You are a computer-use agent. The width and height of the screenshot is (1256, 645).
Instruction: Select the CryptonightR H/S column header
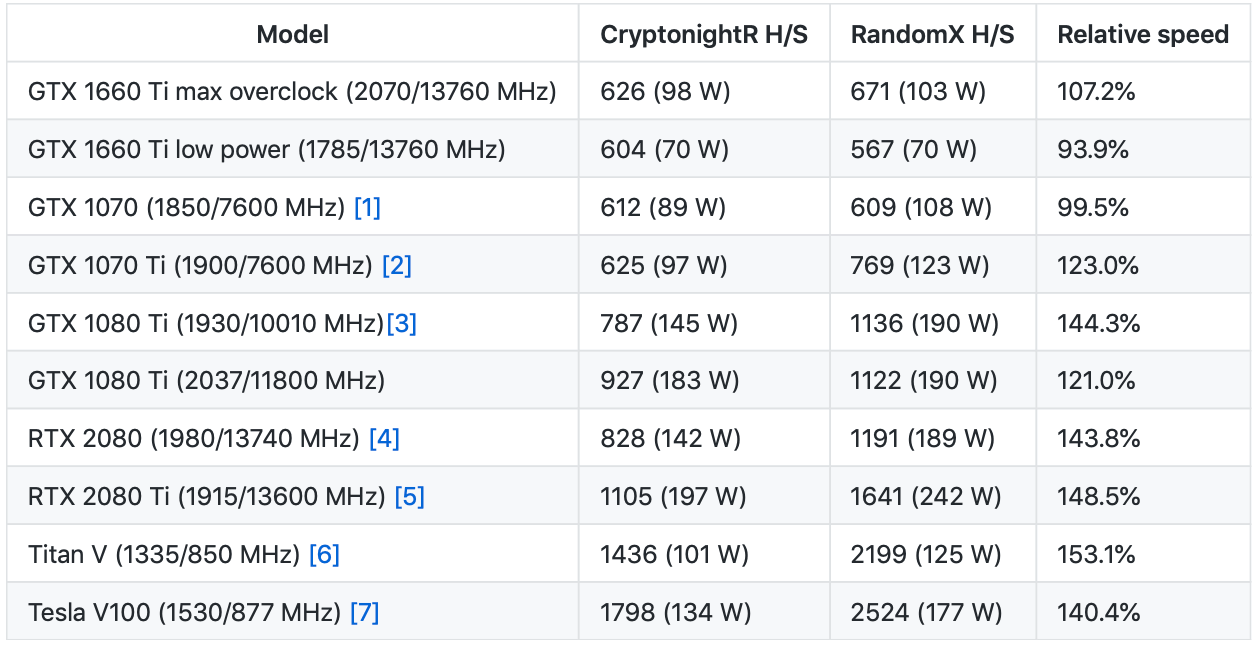pyautogui.click(x=704, y=35)
